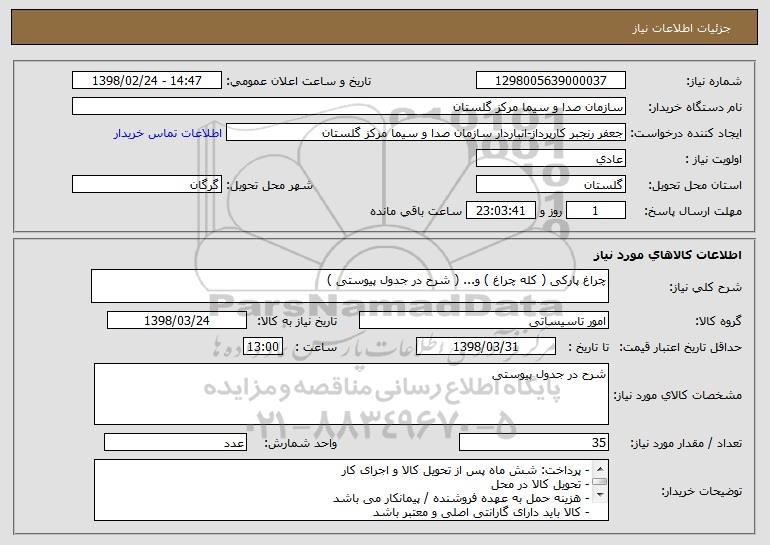Click the label حداقل تاریخ اعتبار قیمت

[680, 347]
